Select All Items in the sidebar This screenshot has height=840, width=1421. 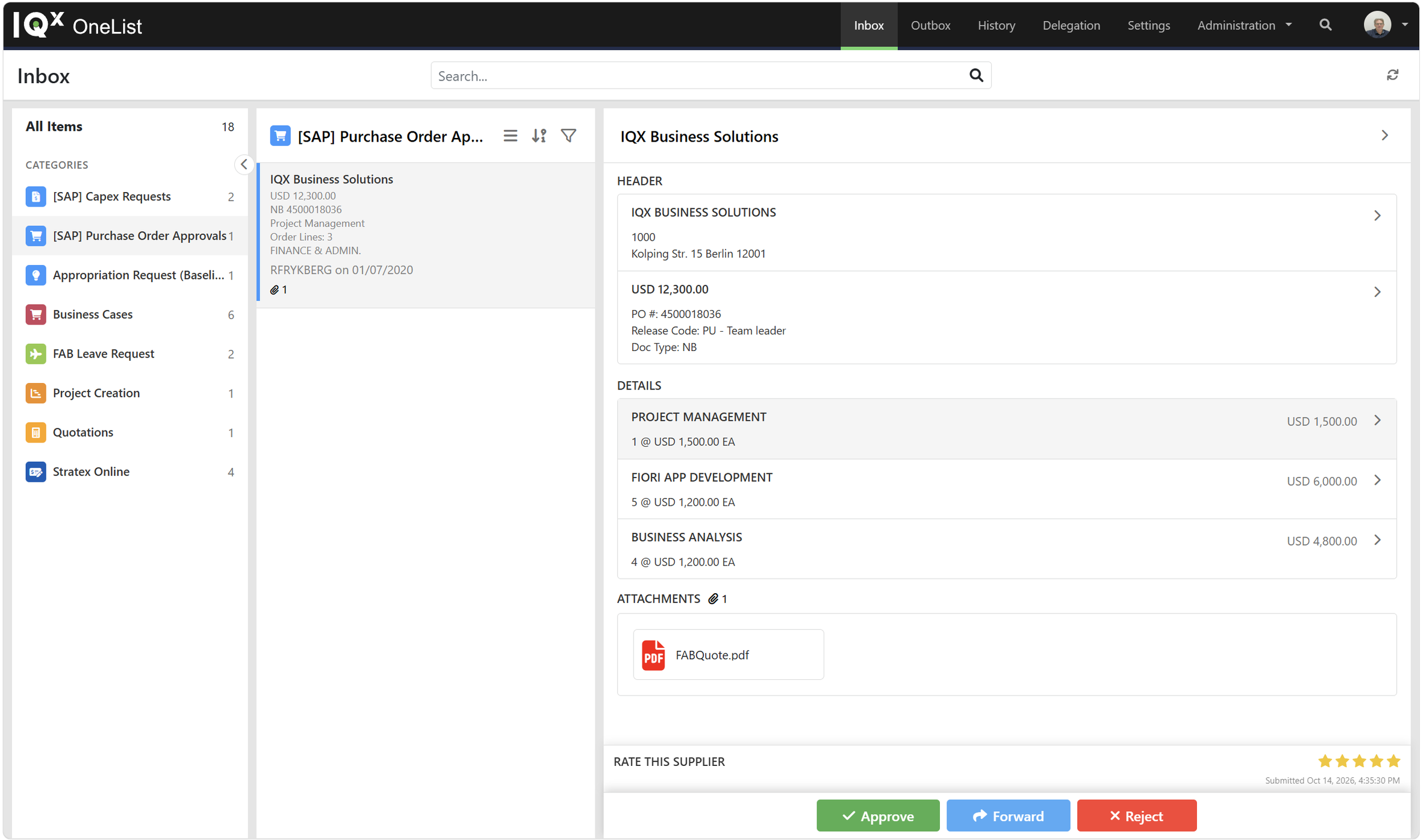(129, 126)
